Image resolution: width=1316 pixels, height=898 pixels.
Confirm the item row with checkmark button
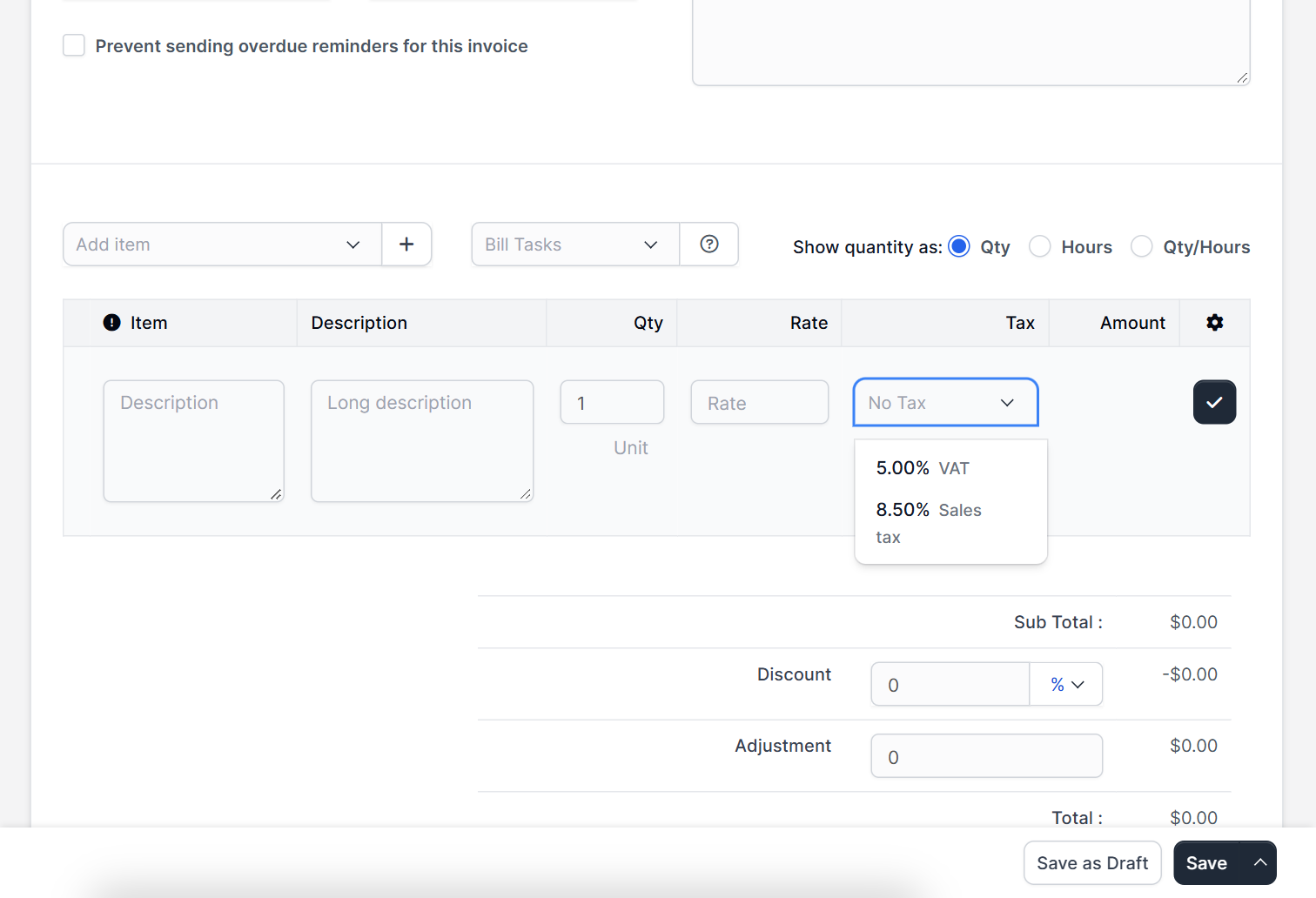tap(1214, 402)
